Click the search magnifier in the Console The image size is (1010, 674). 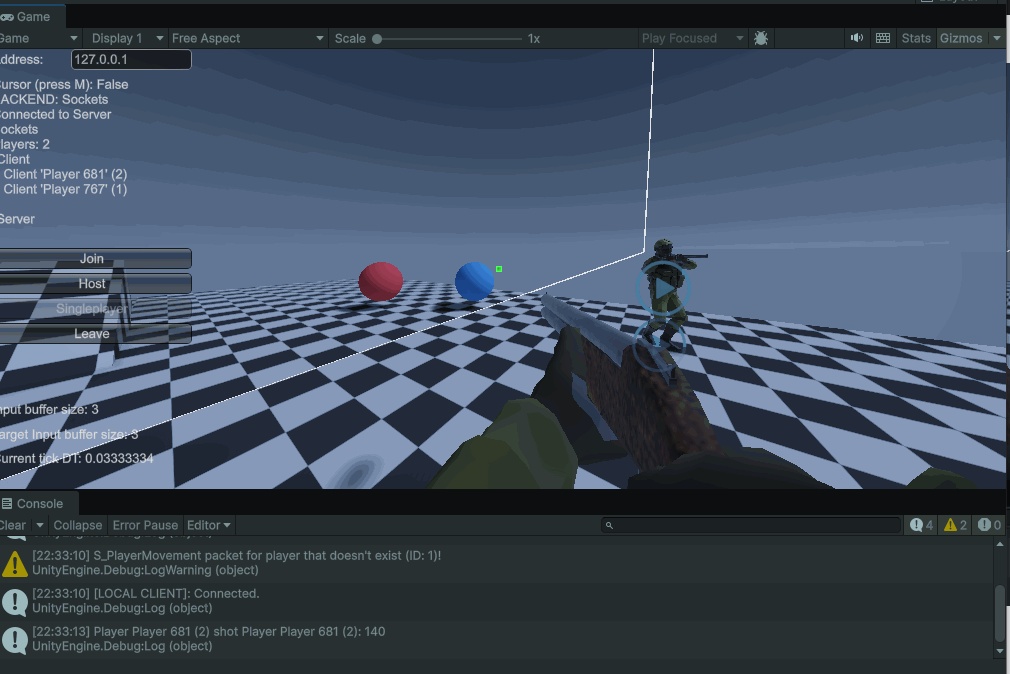point(608,524)
